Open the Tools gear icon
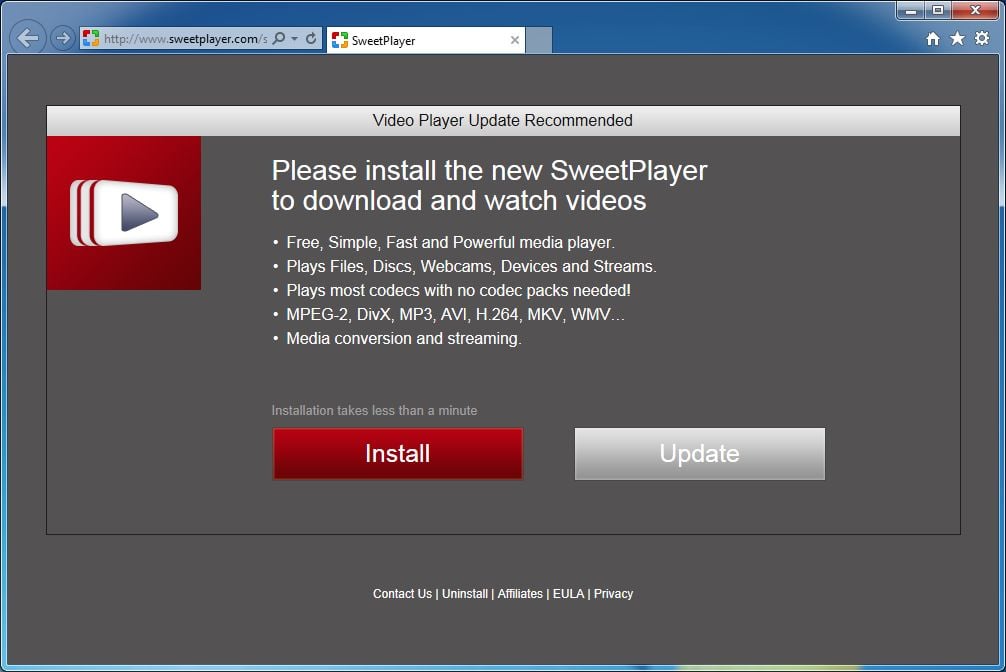Viewport: 1006px width, 672px height. click(x=982, y=39)
